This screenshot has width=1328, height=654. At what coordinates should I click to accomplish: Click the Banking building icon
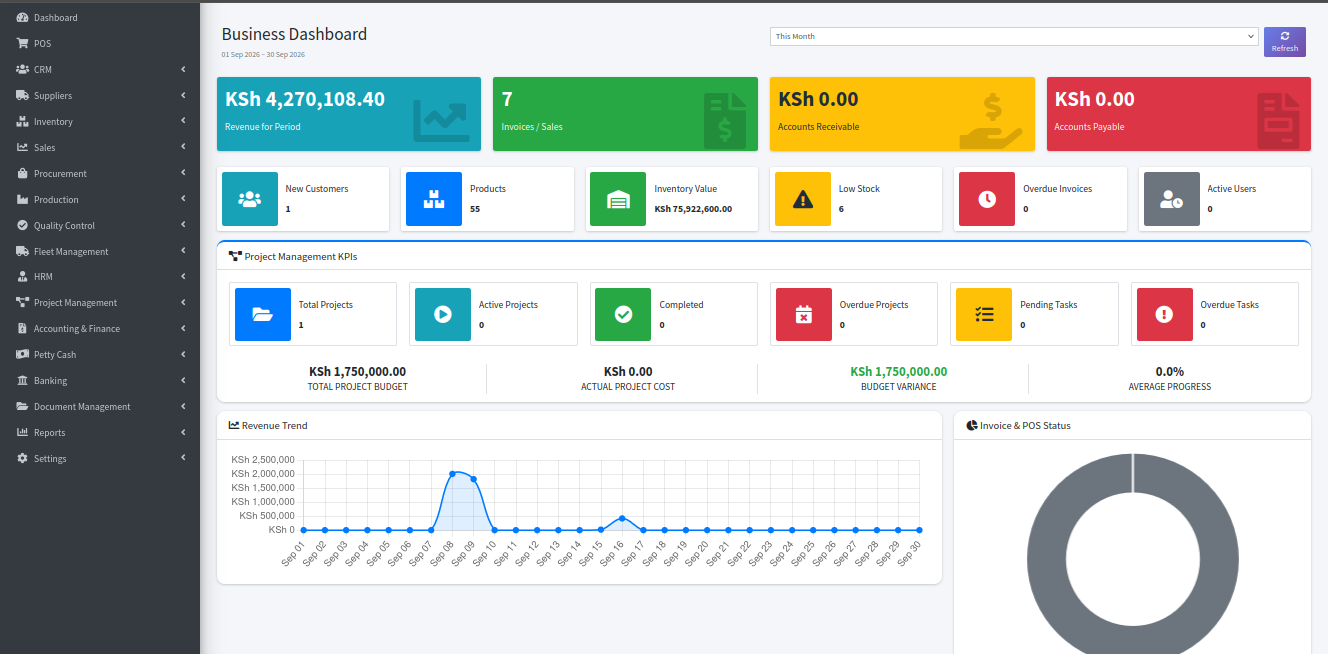(x=22, y=381)
